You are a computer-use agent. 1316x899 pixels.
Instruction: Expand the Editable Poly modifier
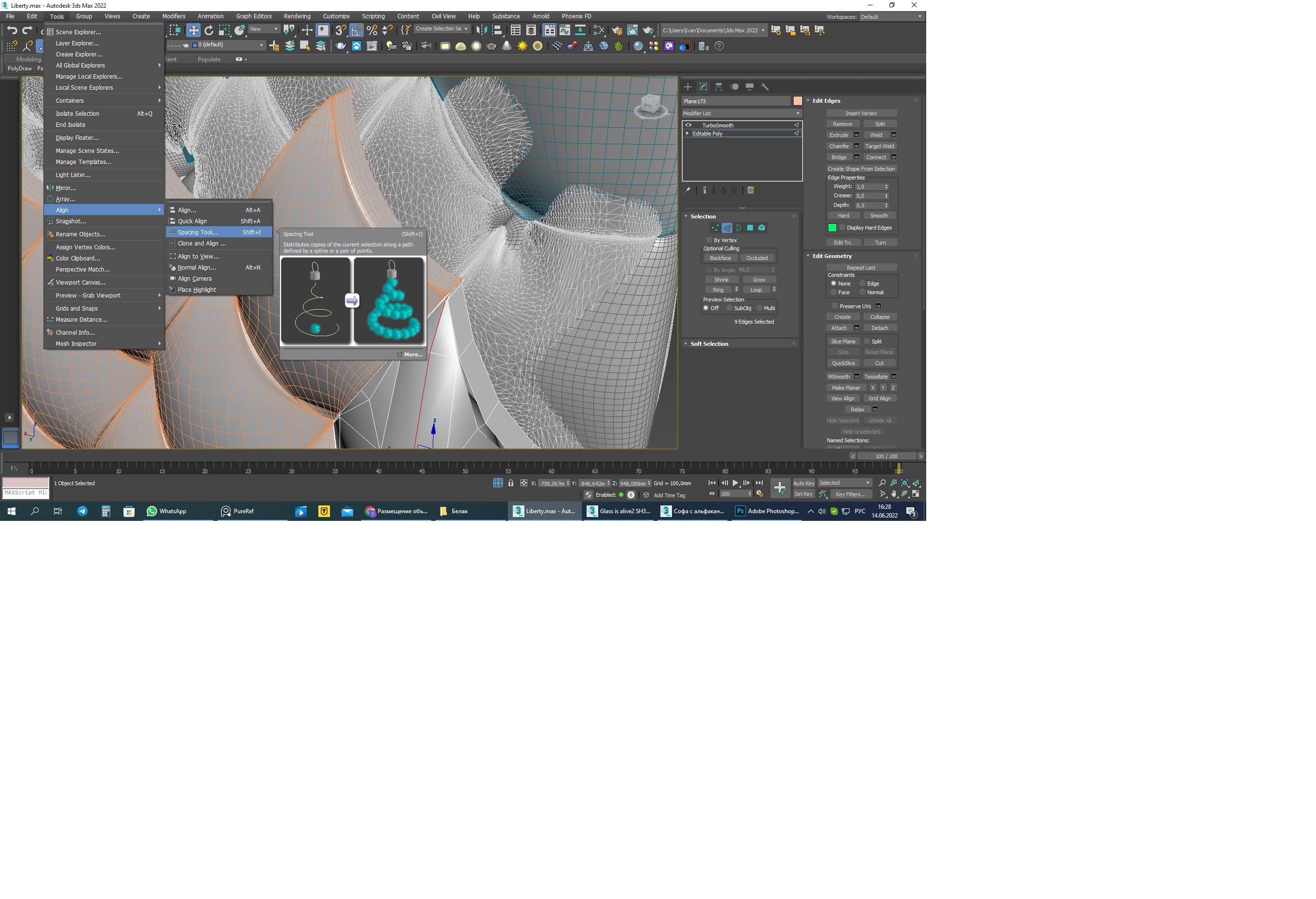(x=687, y=134)
